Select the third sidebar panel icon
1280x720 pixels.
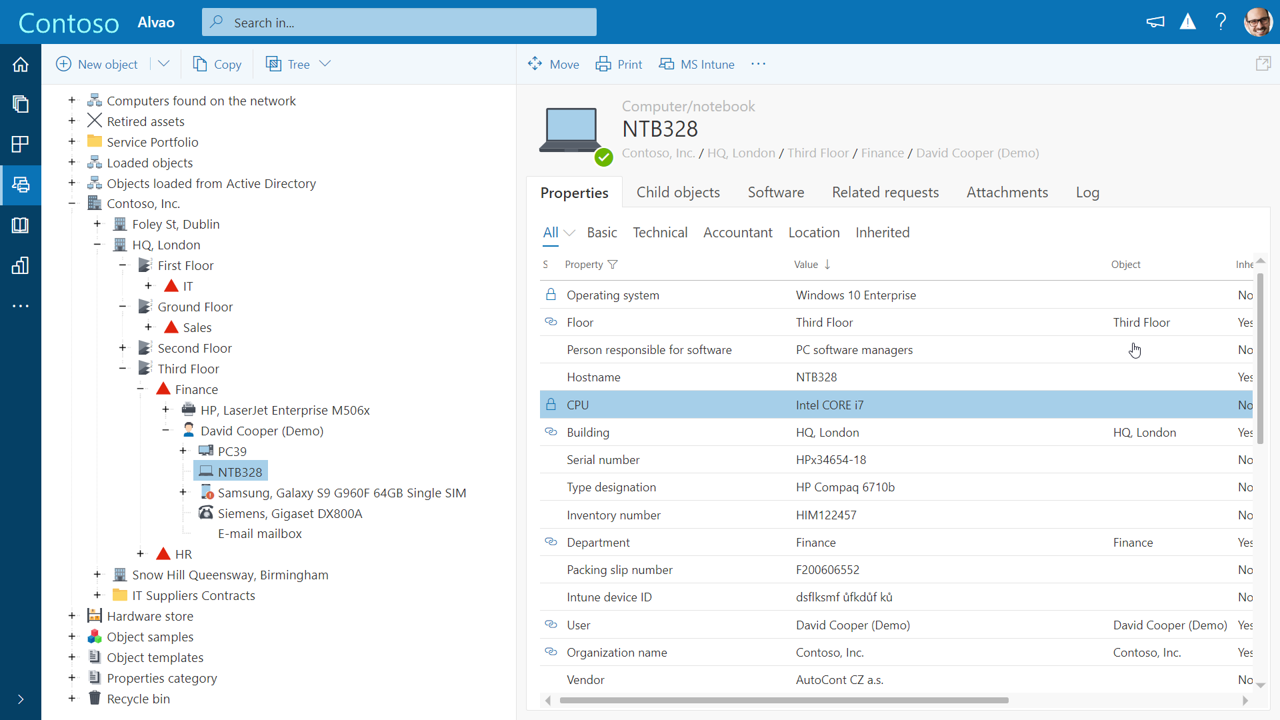(20, 144)
